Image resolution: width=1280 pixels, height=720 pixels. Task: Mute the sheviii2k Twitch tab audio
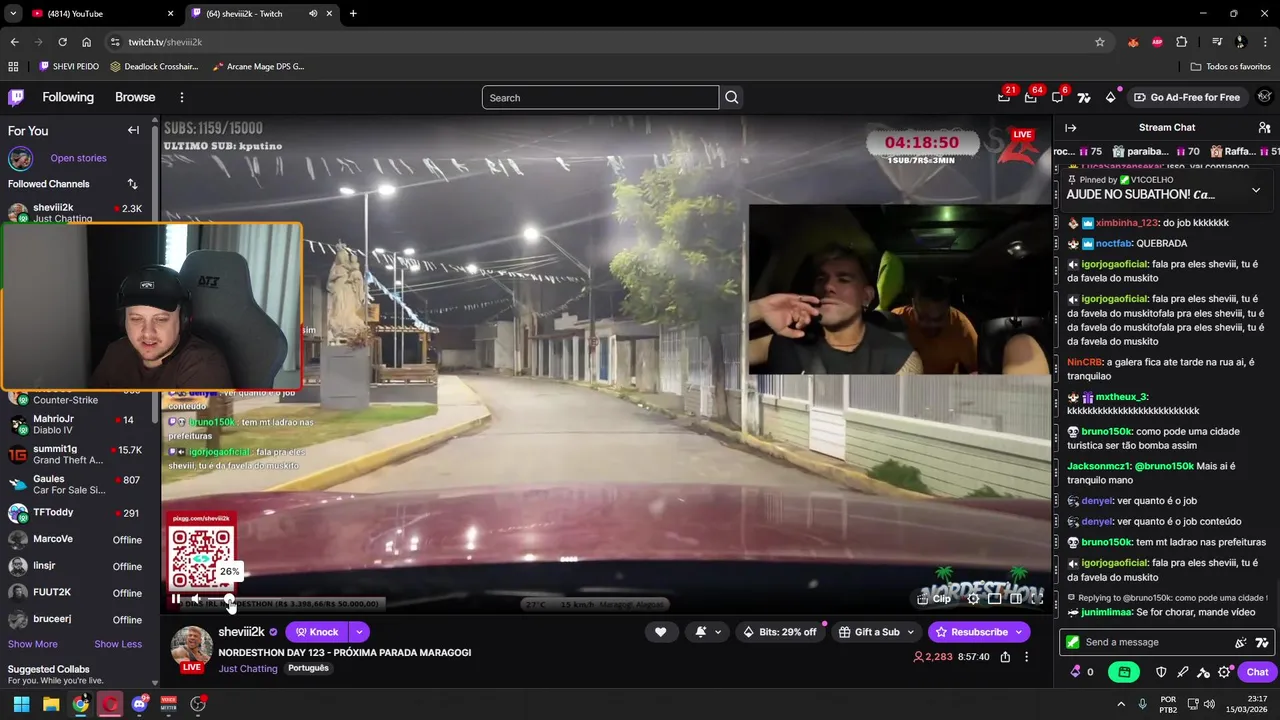[313, 14]
